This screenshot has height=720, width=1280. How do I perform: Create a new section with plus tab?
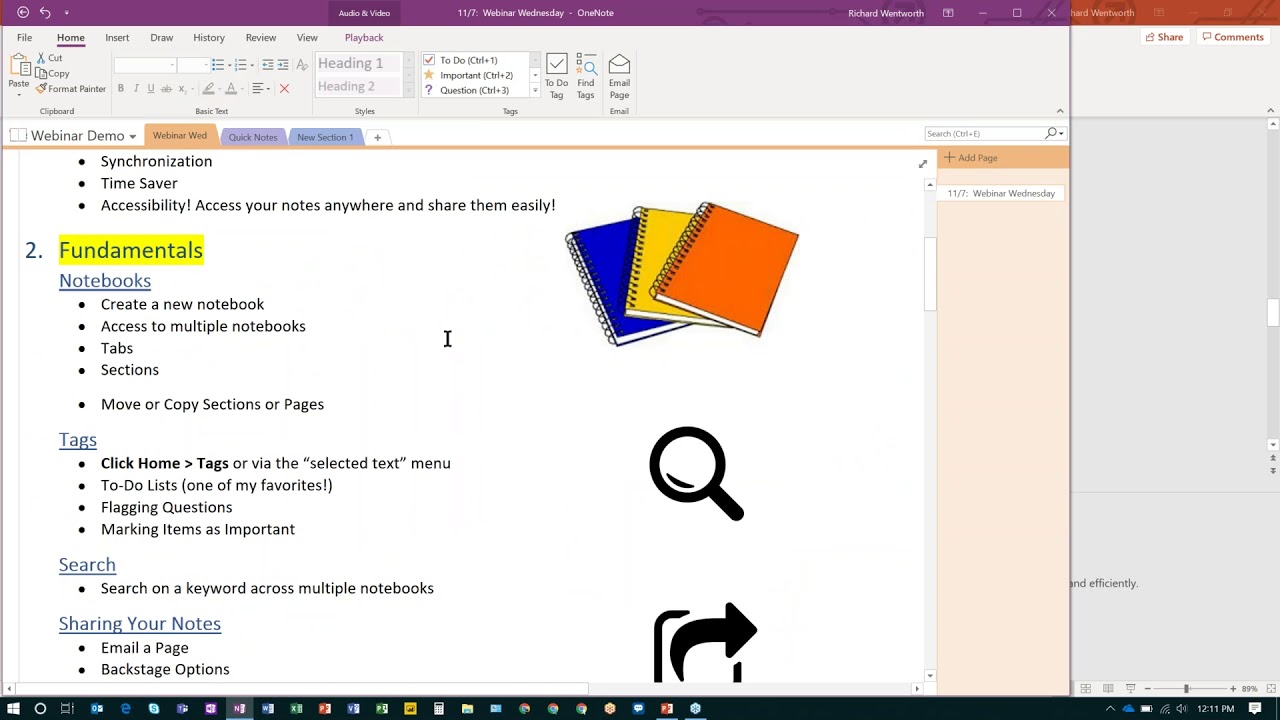click(x=377, y=137)
